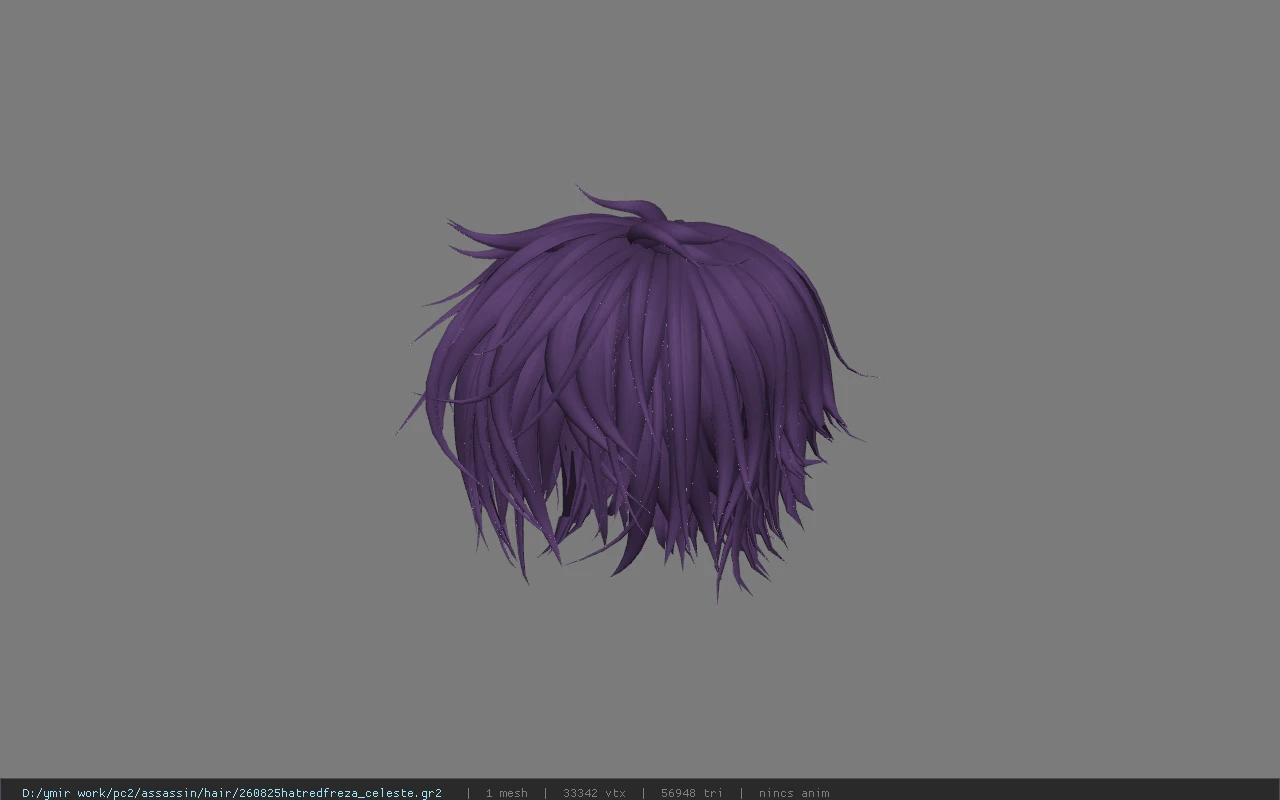Click the "56948 tri" triangle count
This screenshot has width=1280, height=800.
[x=691, y=793]
